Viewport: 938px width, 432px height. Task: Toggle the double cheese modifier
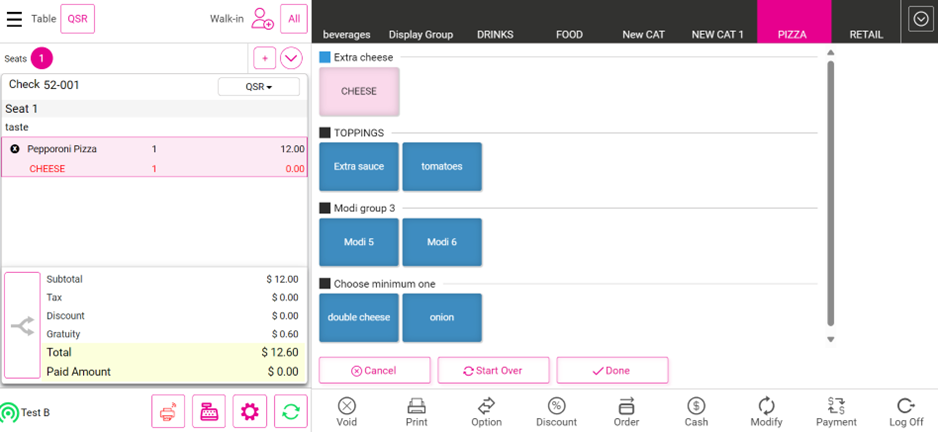pyautogui.click(x=359, y=317)
